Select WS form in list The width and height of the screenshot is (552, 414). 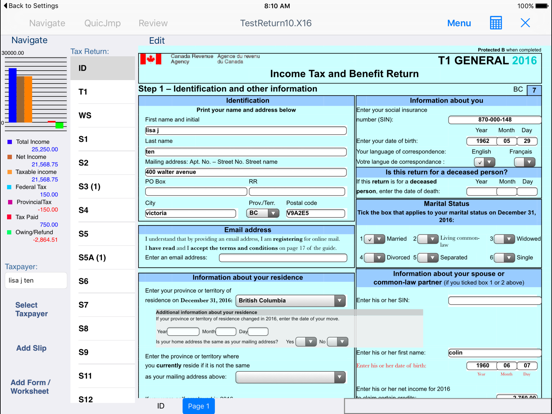click(102, 115)
